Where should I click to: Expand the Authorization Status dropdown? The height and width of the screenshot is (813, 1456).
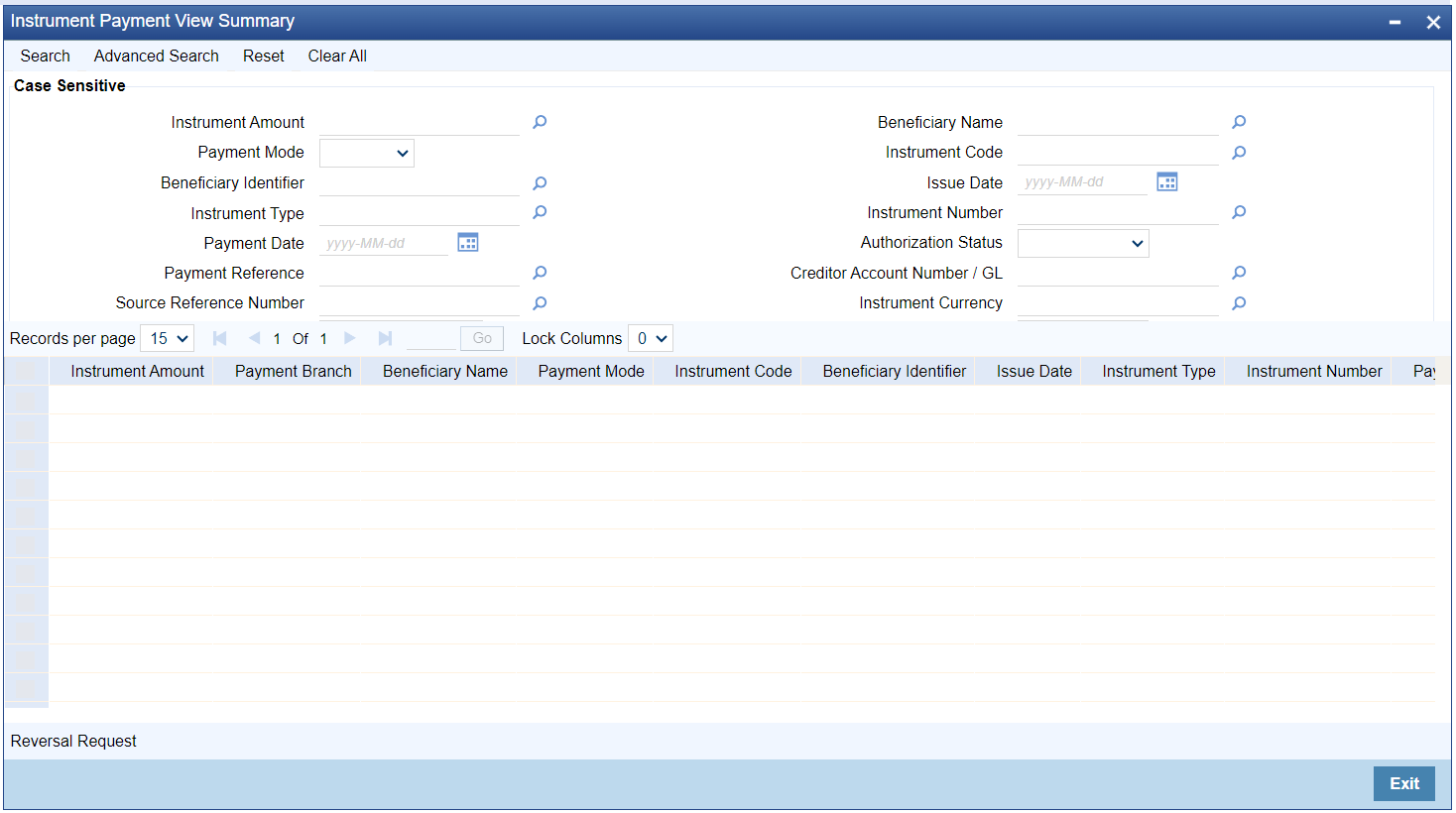click(x=1083, y=243)
